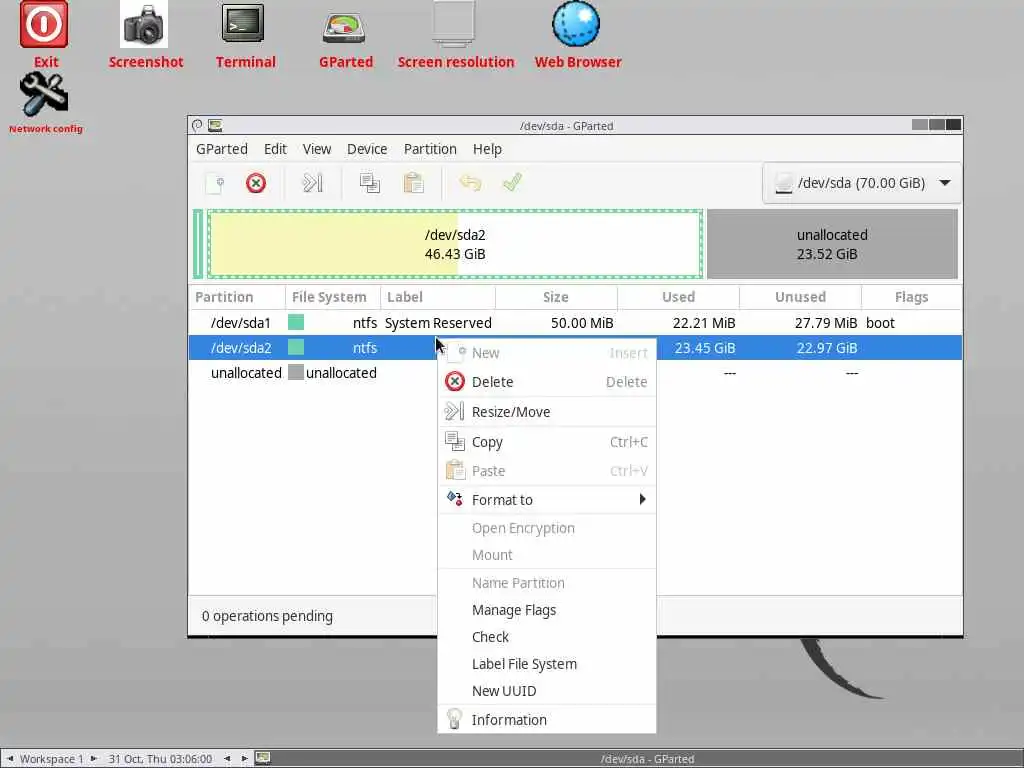The height and width of the screenshot is (768, 1024).
Task: Open the GParted menu
Action: [x=222, y=149]
